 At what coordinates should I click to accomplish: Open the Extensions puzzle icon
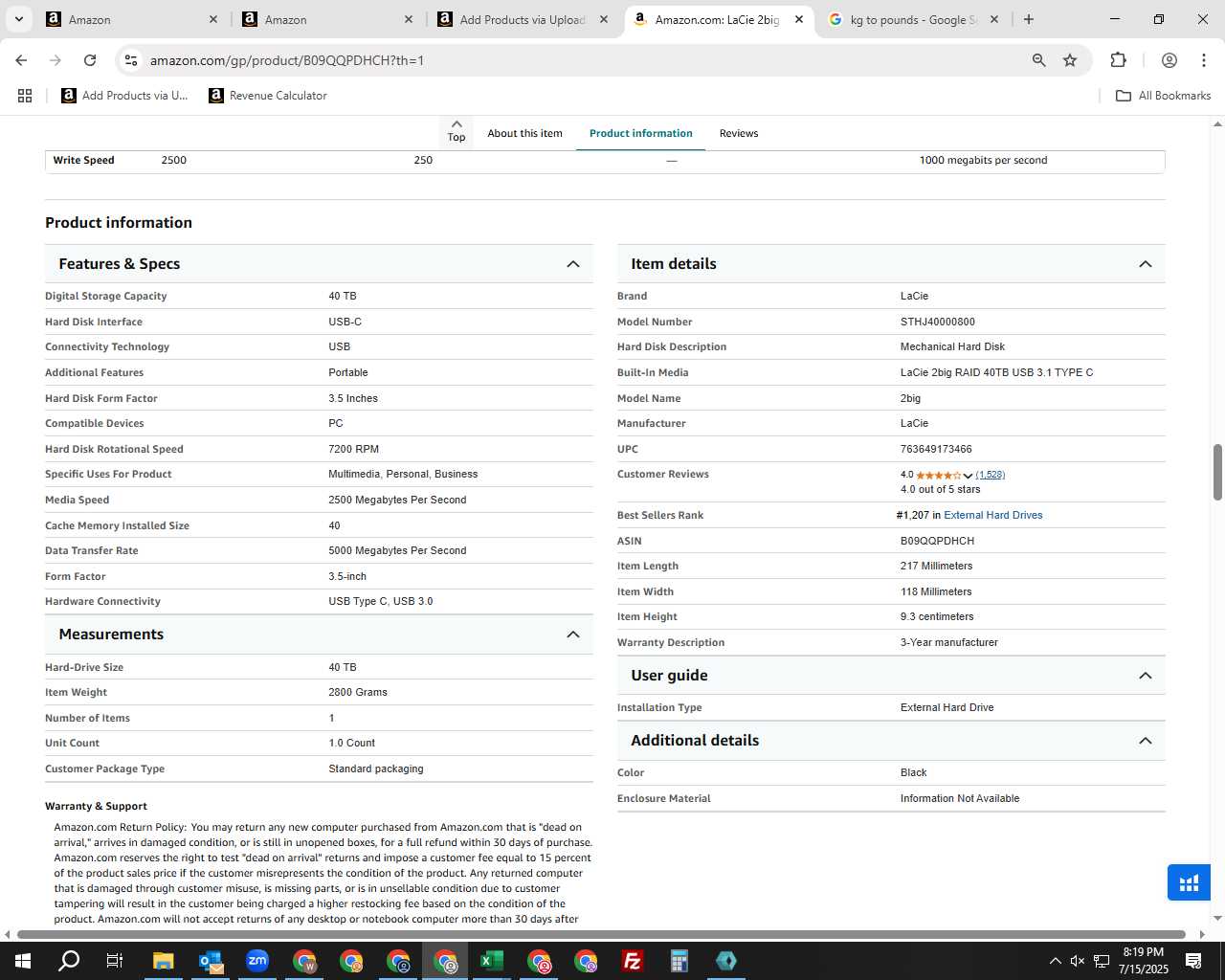[1118, 60]
